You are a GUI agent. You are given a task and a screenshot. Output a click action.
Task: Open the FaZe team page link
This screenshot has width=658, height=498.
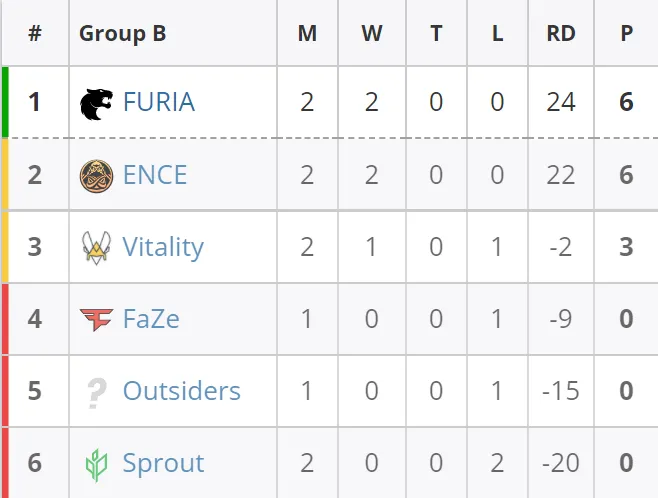point(151,319)
